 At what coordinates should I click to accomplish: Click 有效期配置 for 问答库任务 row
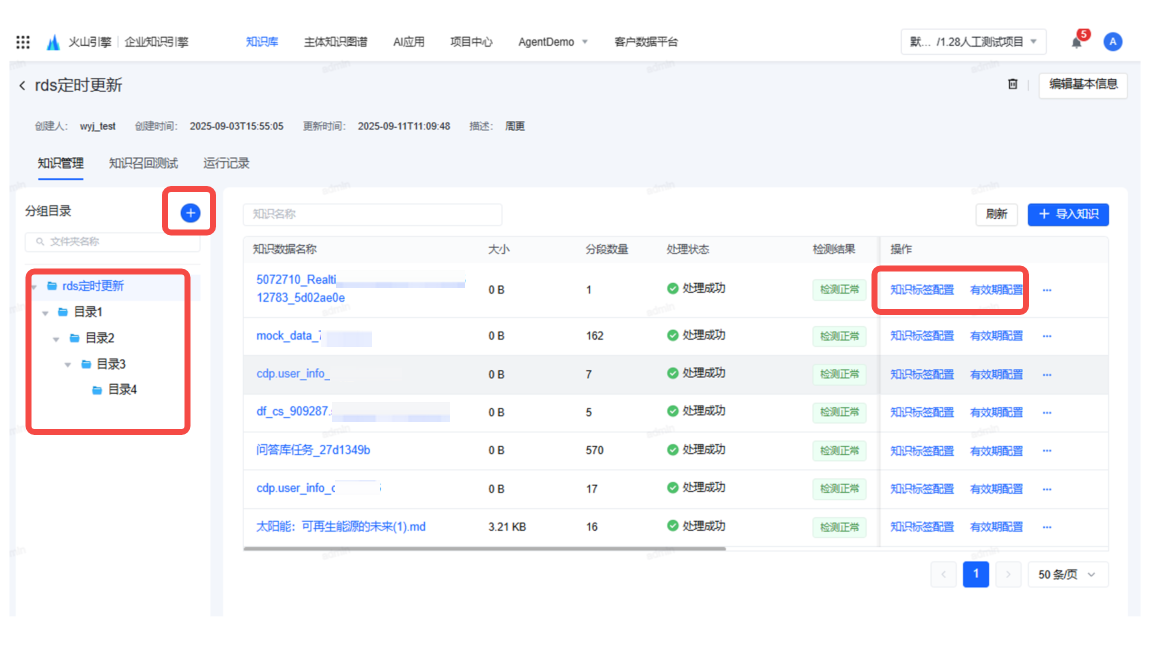click(x=996, y=451)
